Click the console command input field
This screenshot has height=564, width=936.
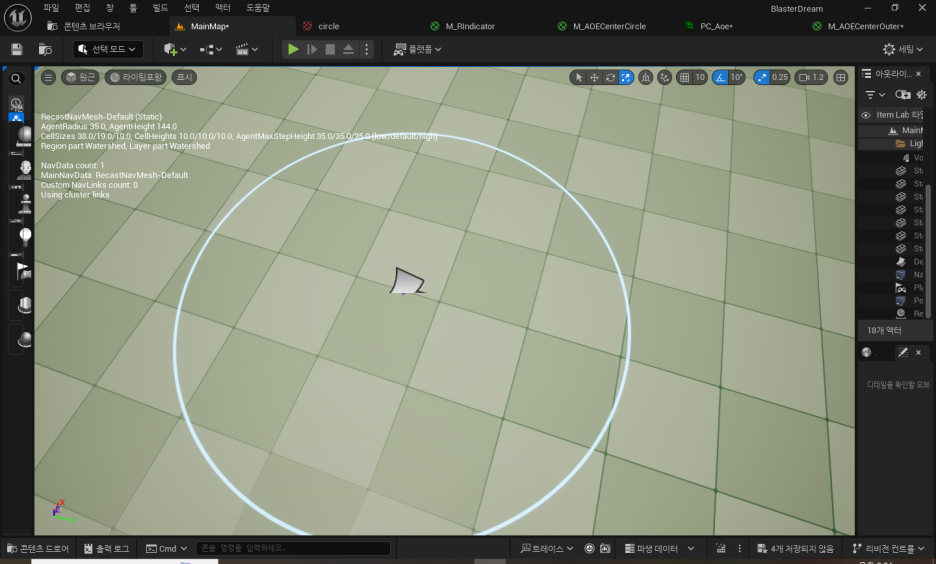[292, 548]
